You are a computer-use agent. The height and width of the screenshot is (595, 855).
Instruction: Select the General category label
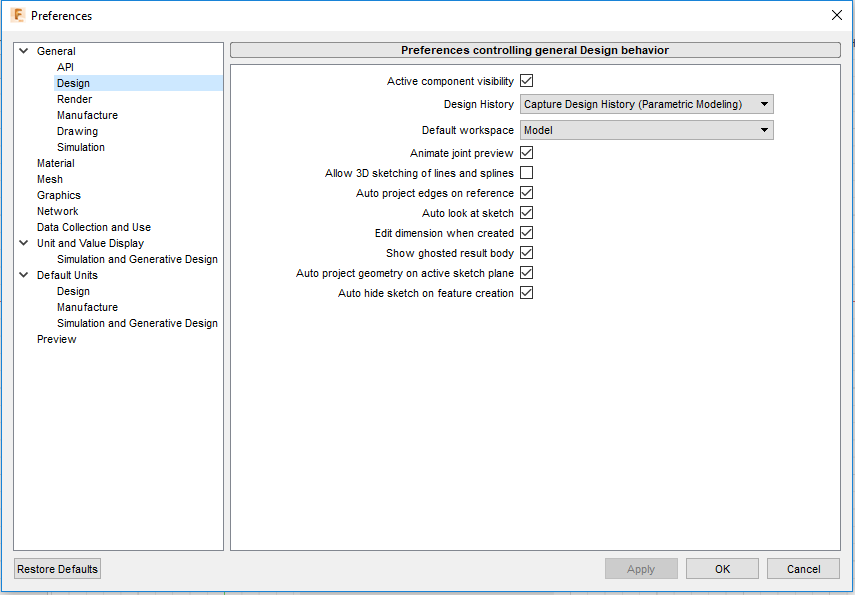56,51
